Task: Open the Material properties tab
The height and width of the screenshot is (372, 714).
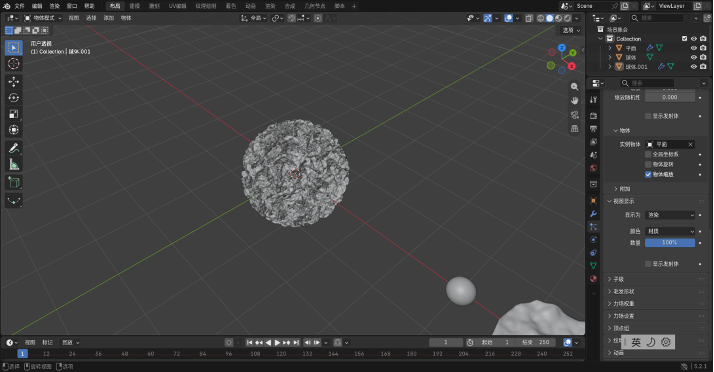Action: point(593,279)
